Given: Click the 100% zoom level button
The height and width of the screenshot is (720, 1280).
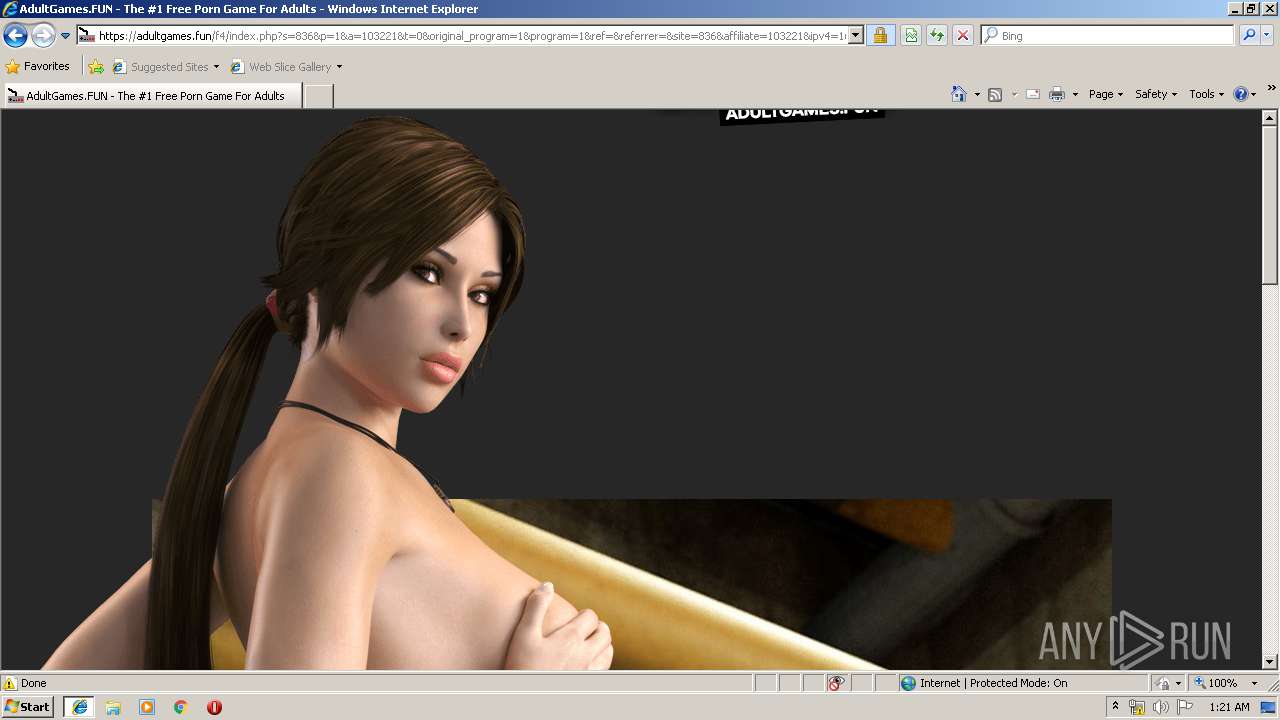Looking at the screenshot, I should (1215, 683).
